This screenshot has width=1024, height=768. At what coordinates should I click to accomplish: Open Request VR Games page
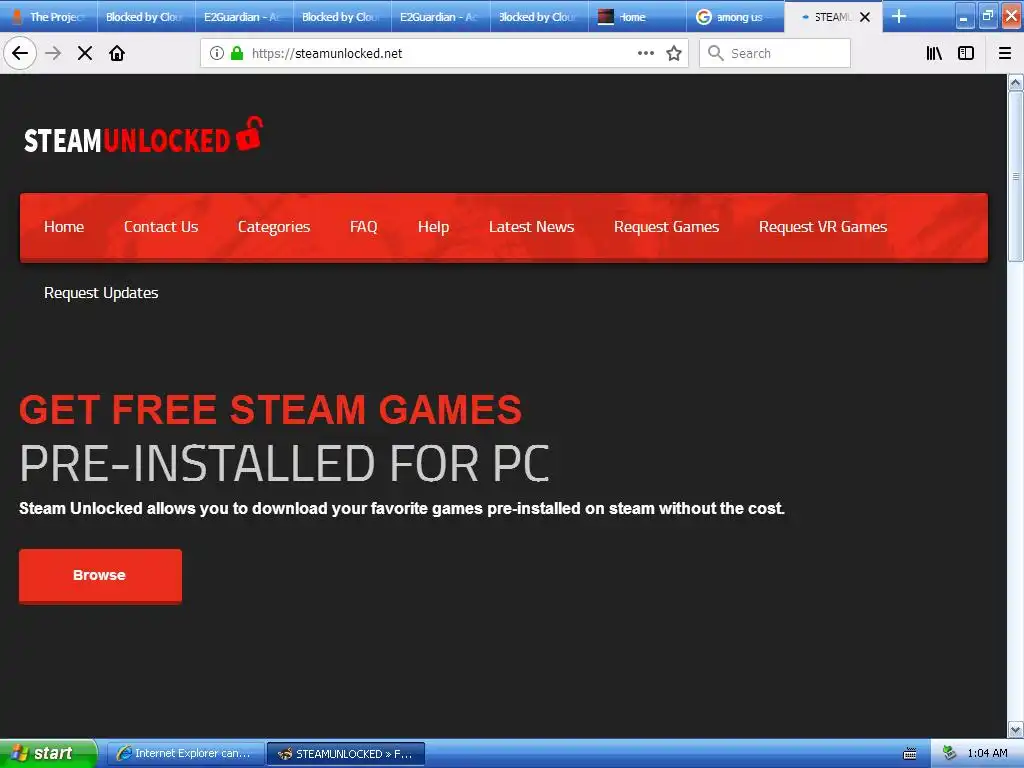tap(823, 227)
